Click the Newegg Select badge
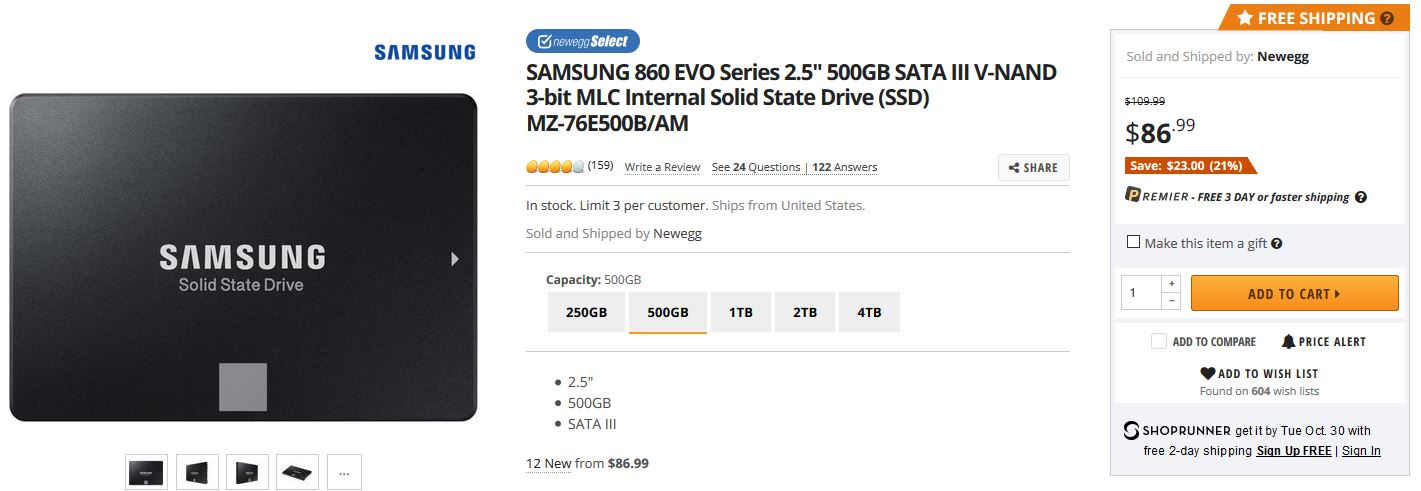The height and width of the screenshot is (491, 1421). coord(583,41)
